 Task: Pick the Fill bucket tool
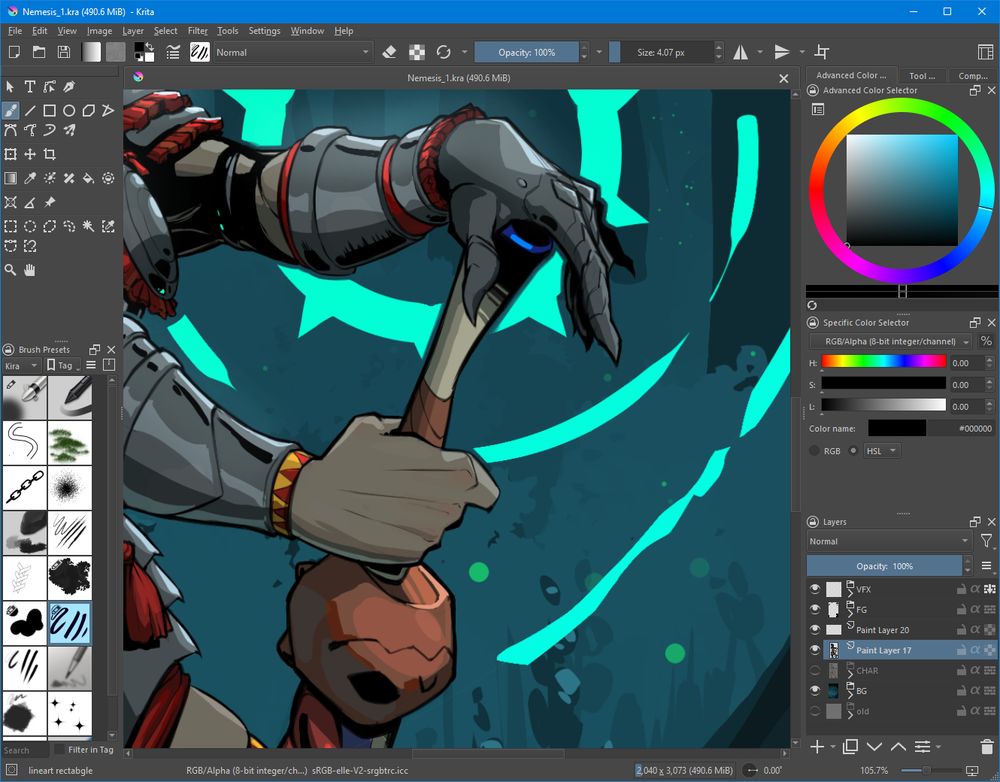(x=88, y=179)
